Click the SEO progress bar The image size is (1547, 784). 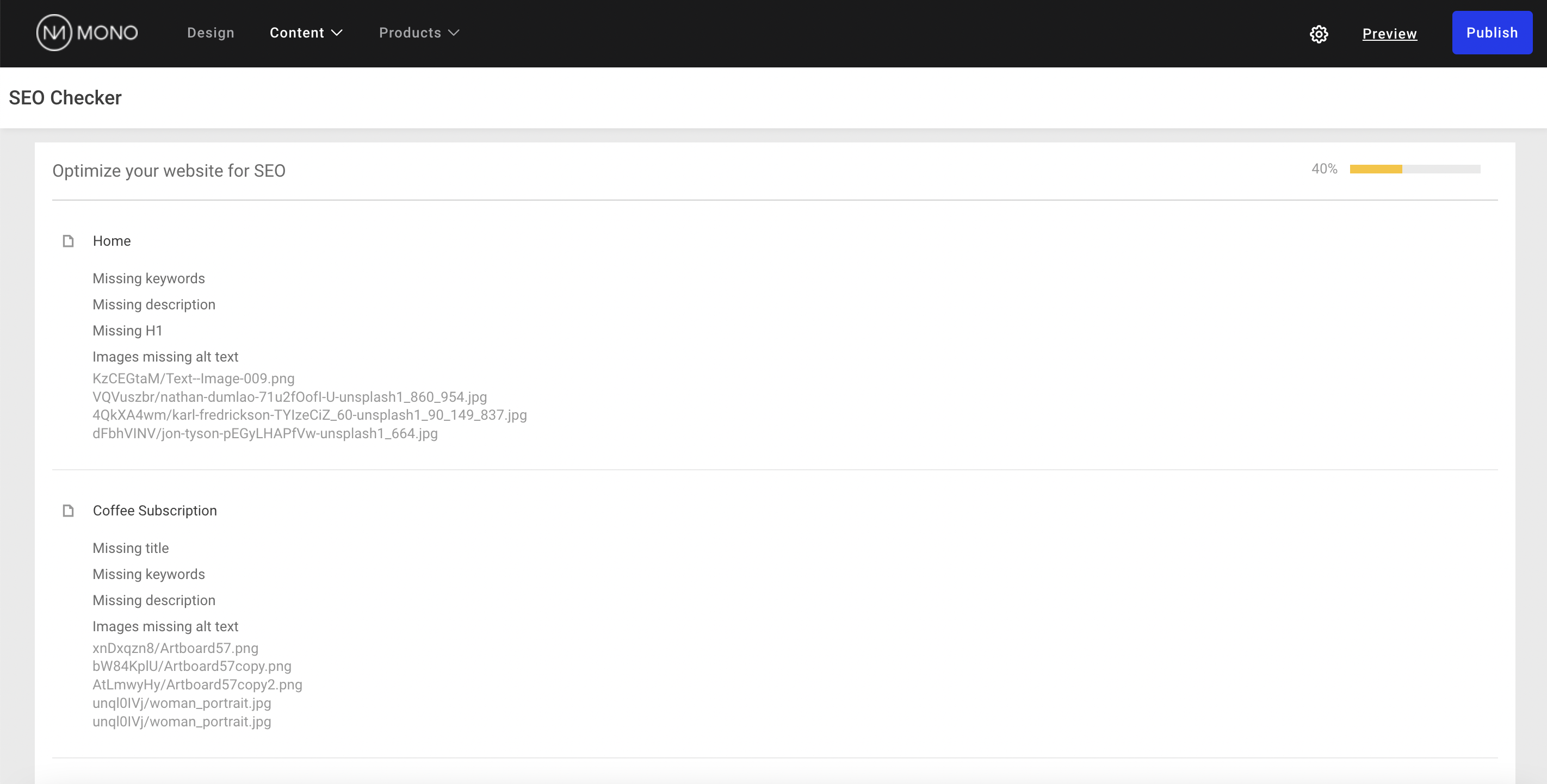click(x=1415, y=169)
